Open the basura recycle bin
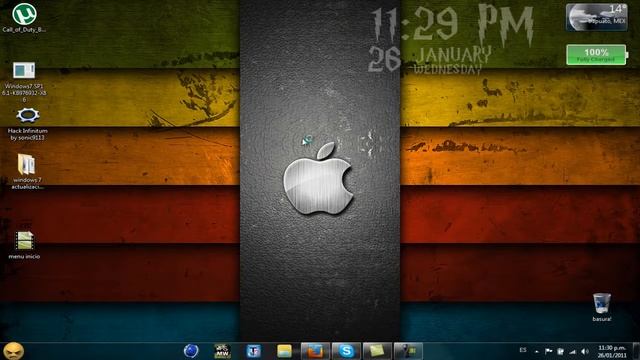 point(602,307)
